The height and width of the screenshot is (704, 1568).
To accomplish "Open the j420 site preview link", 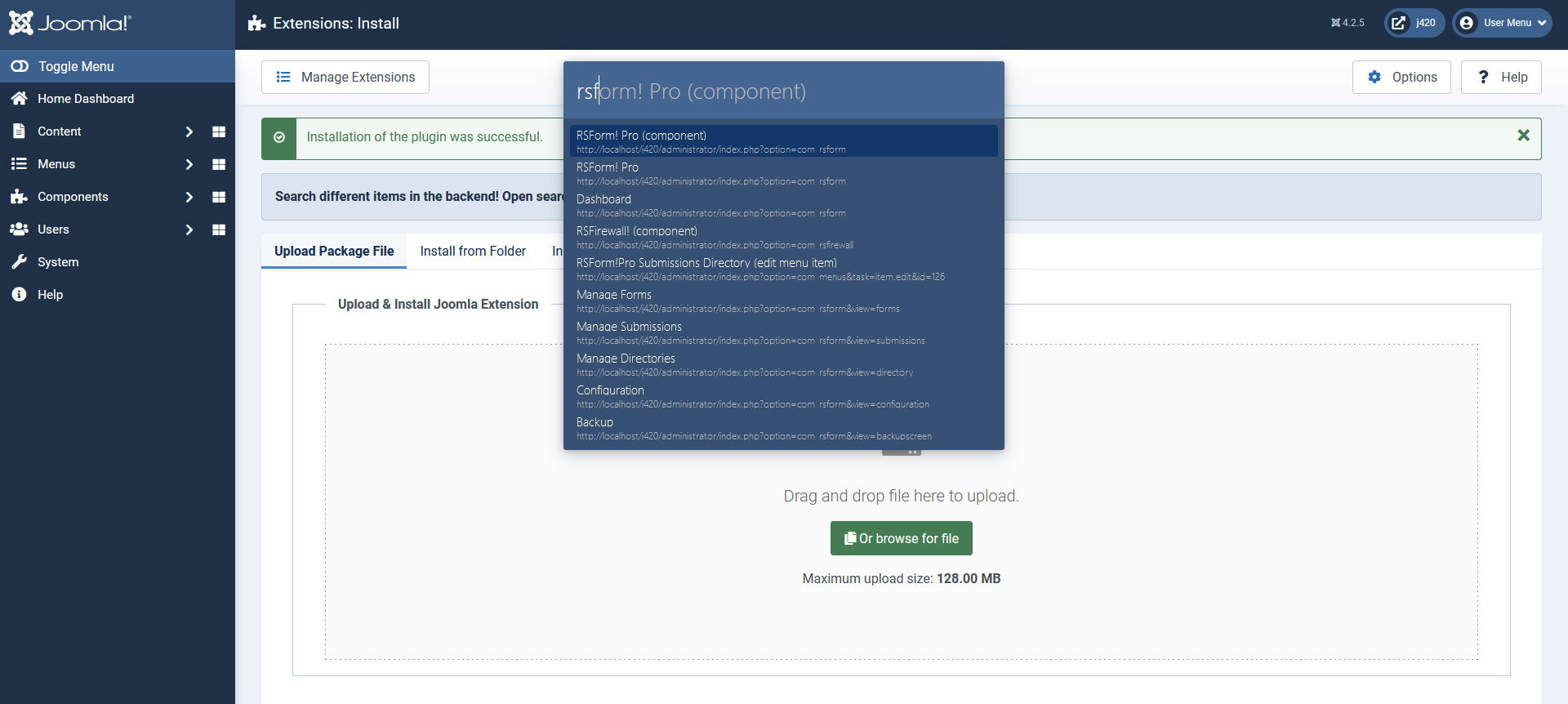I will 1414,23.
